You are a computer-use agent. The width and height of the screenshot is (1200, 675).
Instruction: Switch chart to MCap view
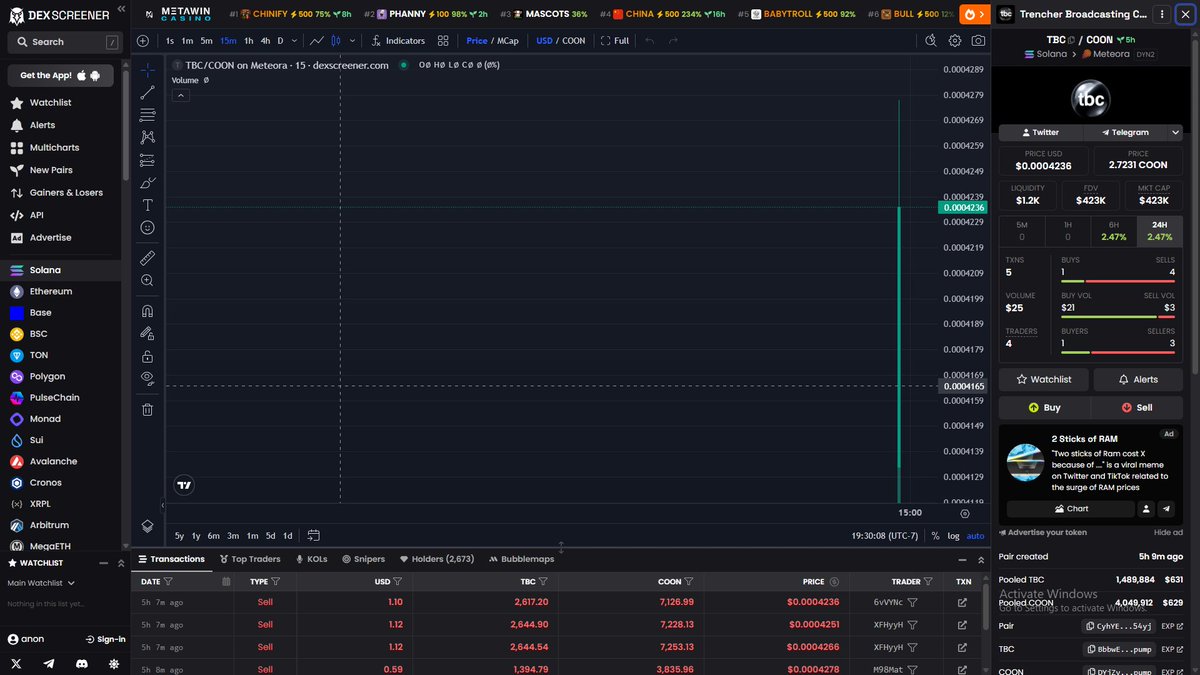pos(506,41)
